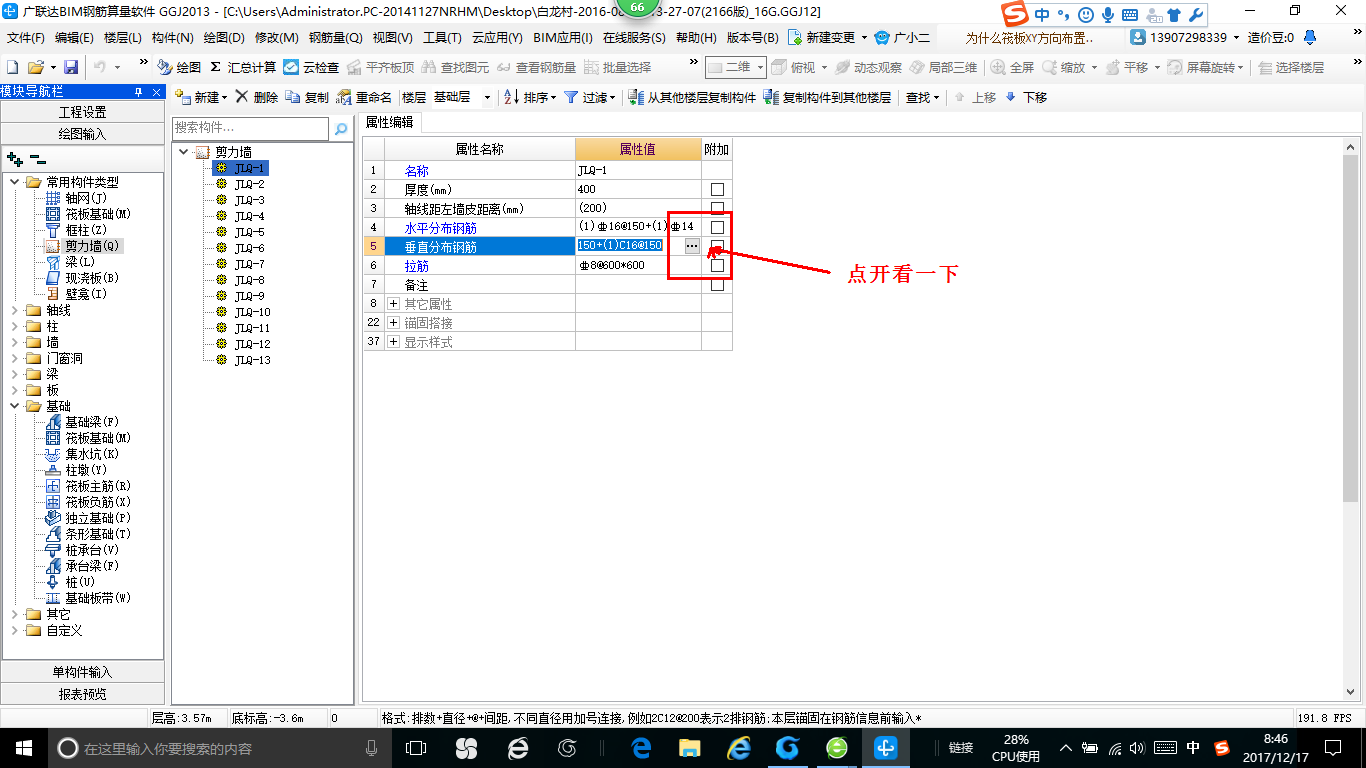Tick the 附加 checkbox for 厚度(mm)
The height and width of the screenshot is (768, 1366).
pyautogui.click(x=717, y=189)
